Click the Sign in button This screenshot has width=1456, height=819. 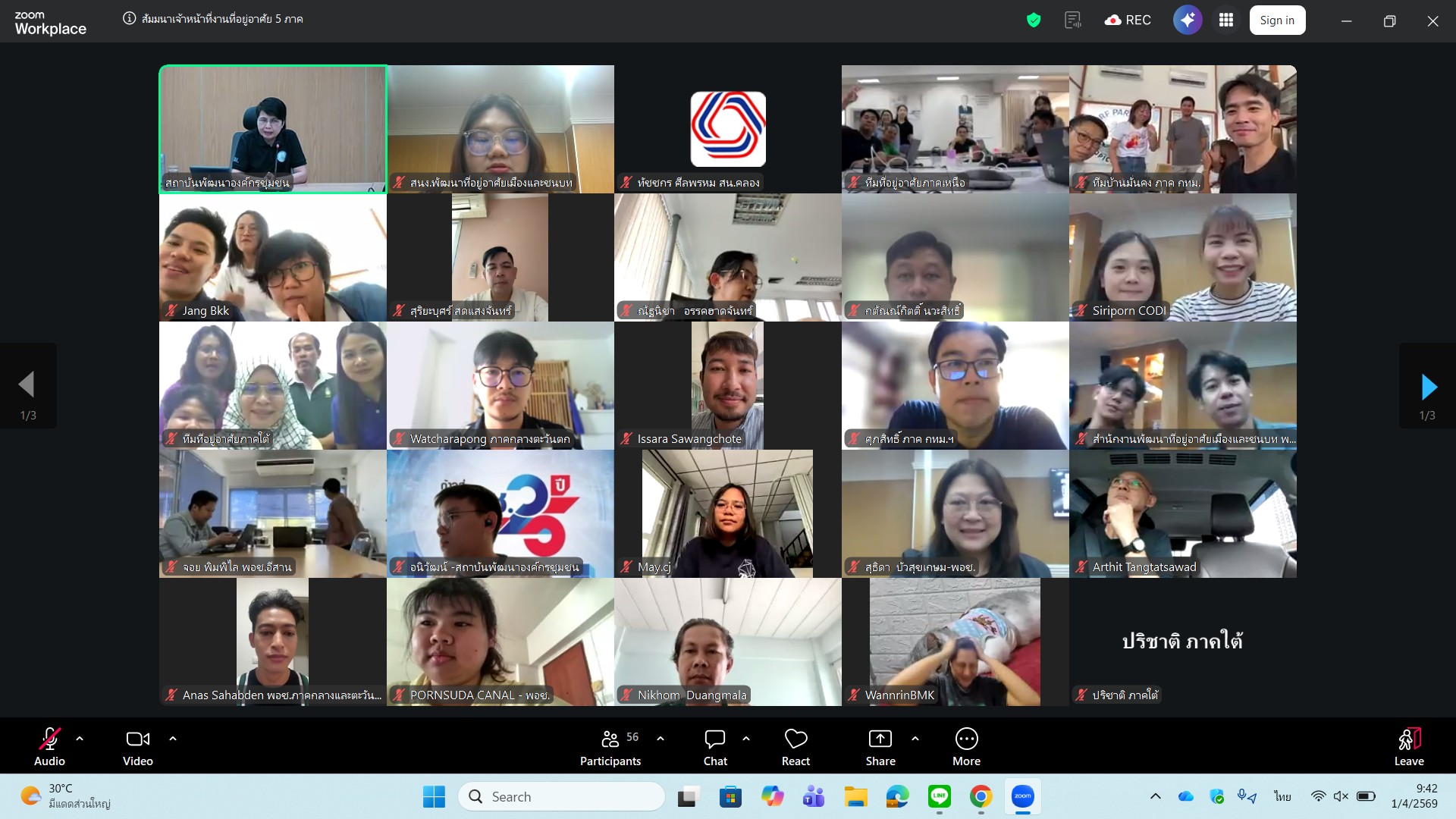pyautogui.click(x=1277, y=20)
